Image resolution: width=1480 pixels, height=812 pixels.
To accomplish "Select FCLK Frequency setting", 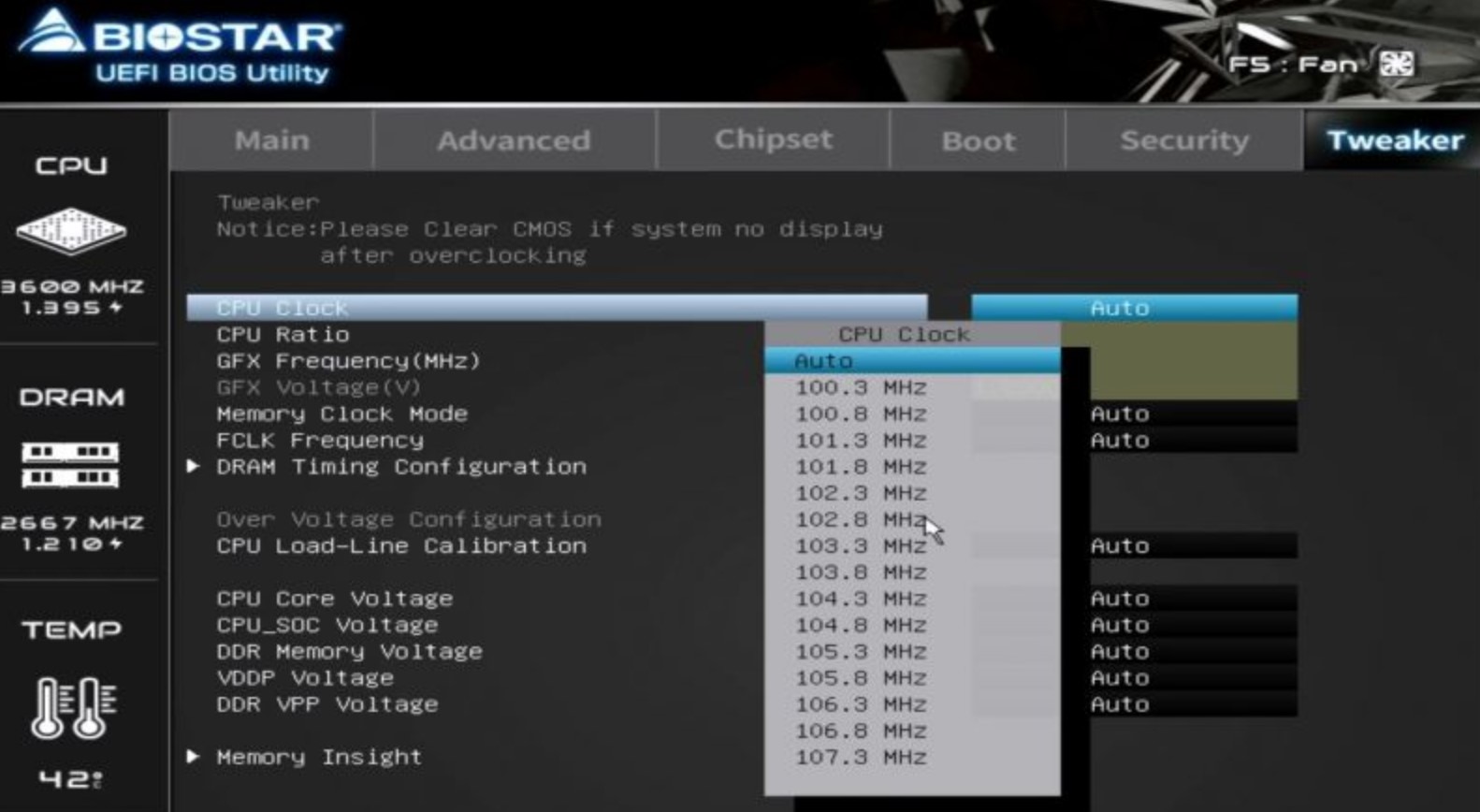I will point(320,440).
